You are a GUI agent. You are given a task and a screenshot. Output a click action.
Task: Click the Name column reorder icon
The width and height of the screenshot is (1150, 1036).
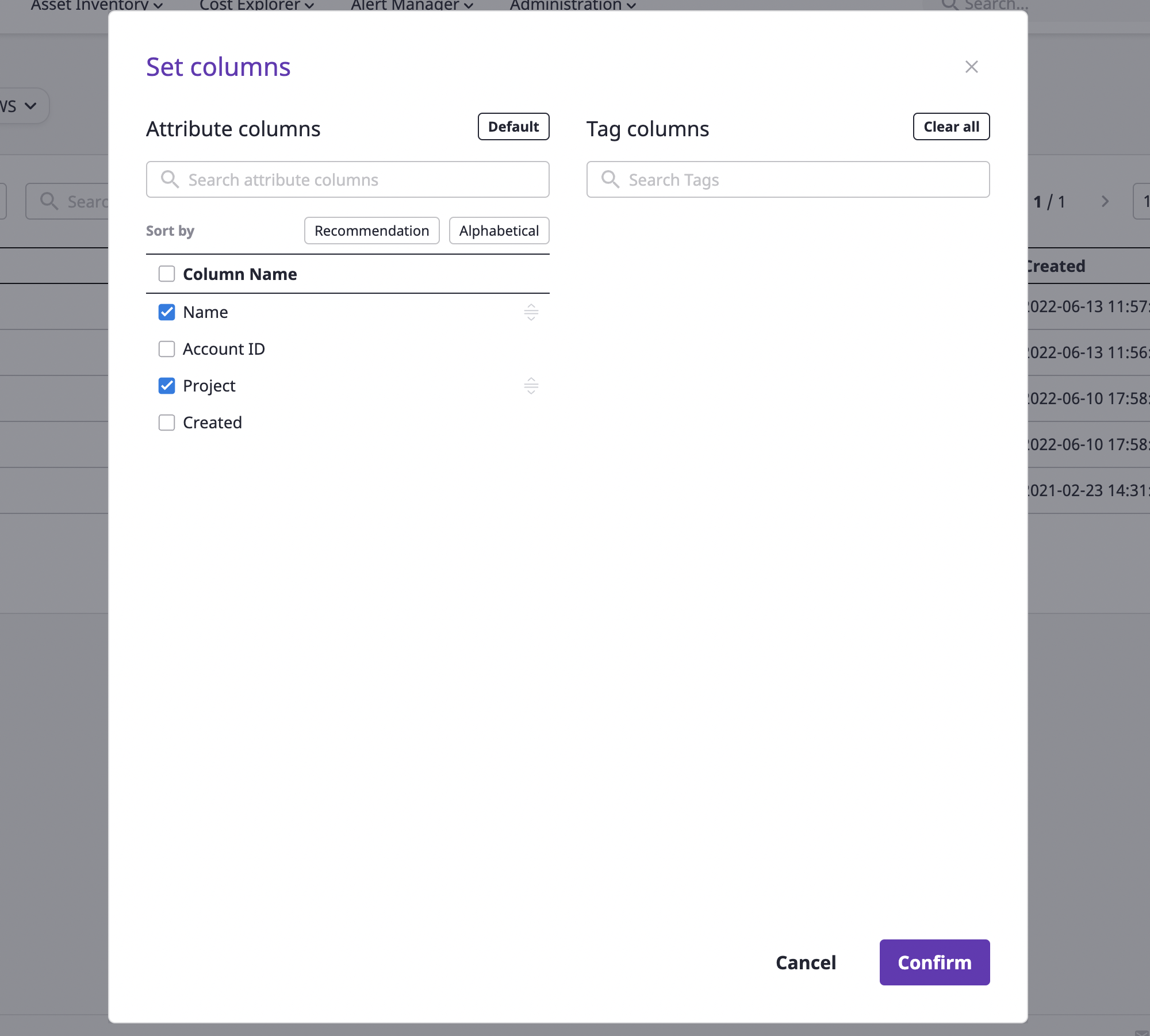pyautogui.click(x=531, y=311)
